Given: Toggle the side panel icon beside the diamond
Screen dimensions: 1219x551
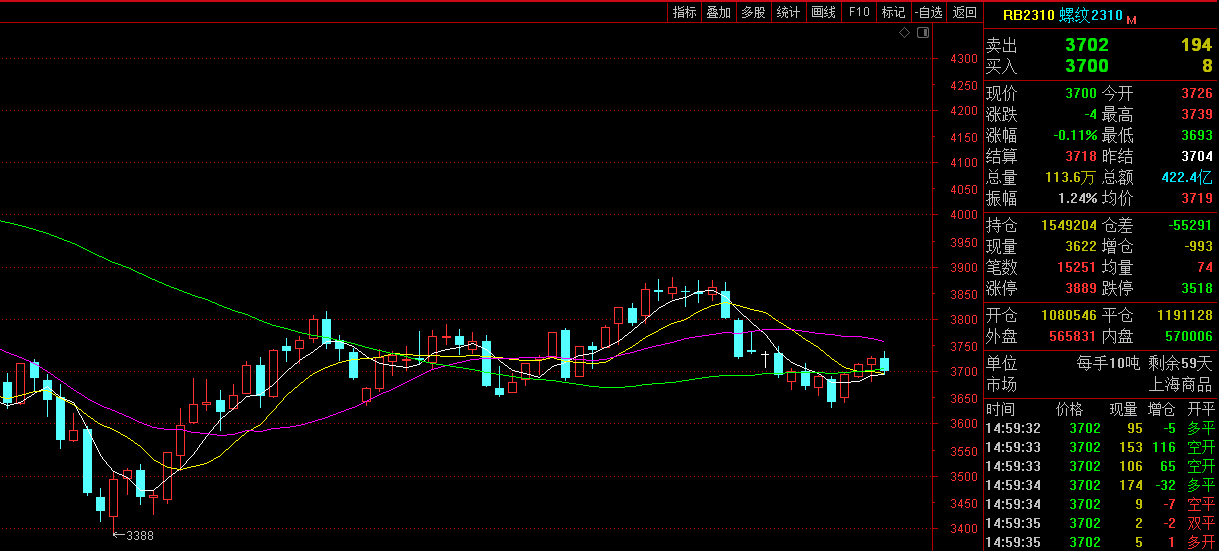Looking at the screenshot, I should (x=922, y=33).
